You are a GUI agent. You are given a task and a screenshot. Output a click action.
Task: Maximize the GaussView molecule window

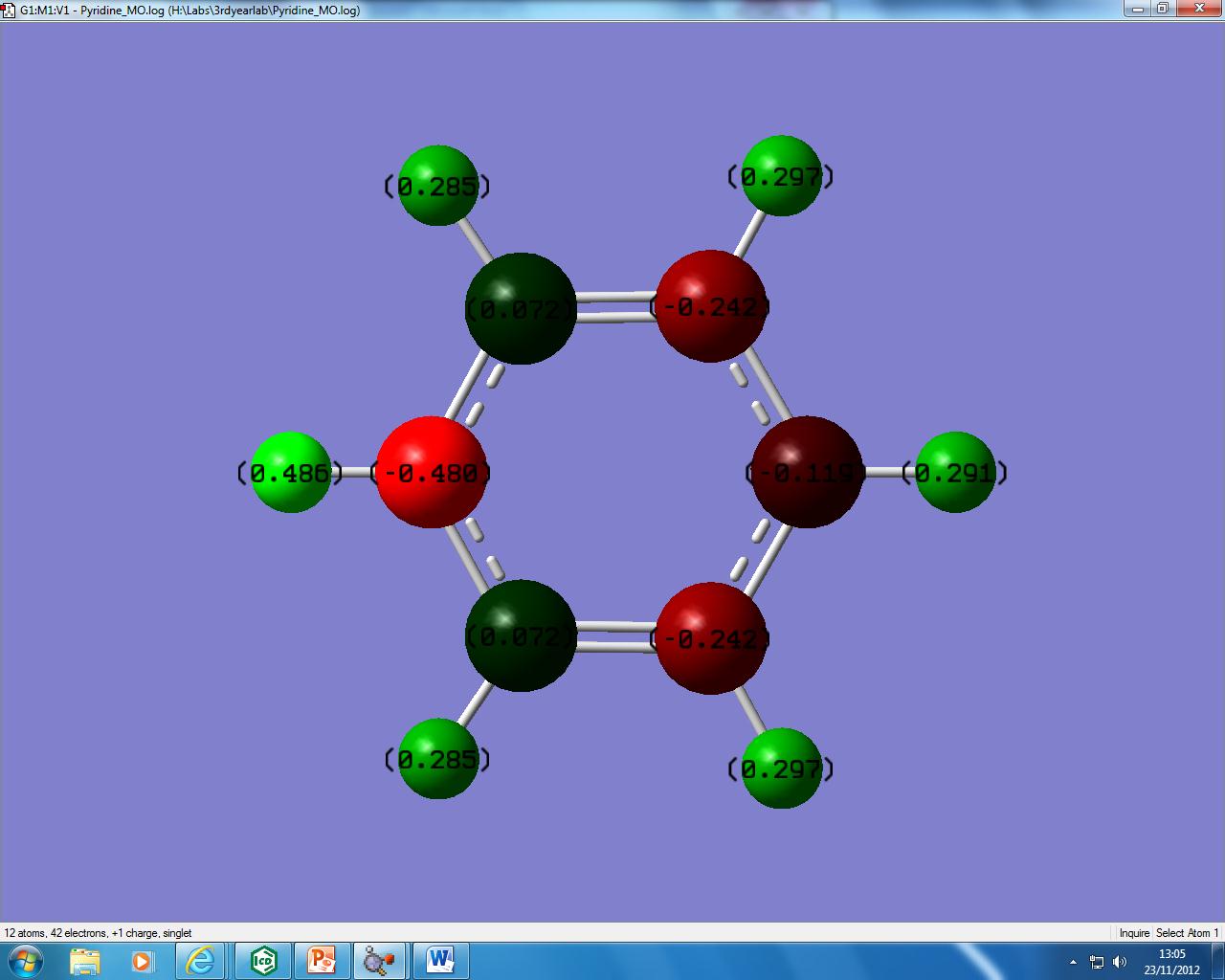coord(1163,9)
